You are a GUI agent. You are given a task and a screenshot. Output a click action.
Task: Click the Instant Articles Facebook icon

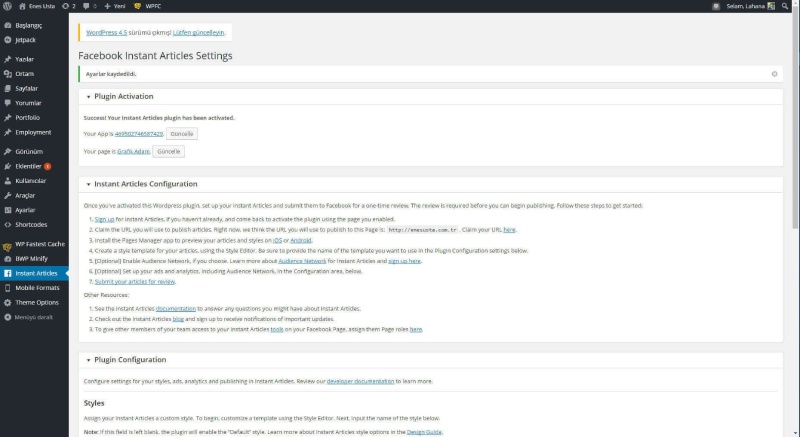(8, 273)
